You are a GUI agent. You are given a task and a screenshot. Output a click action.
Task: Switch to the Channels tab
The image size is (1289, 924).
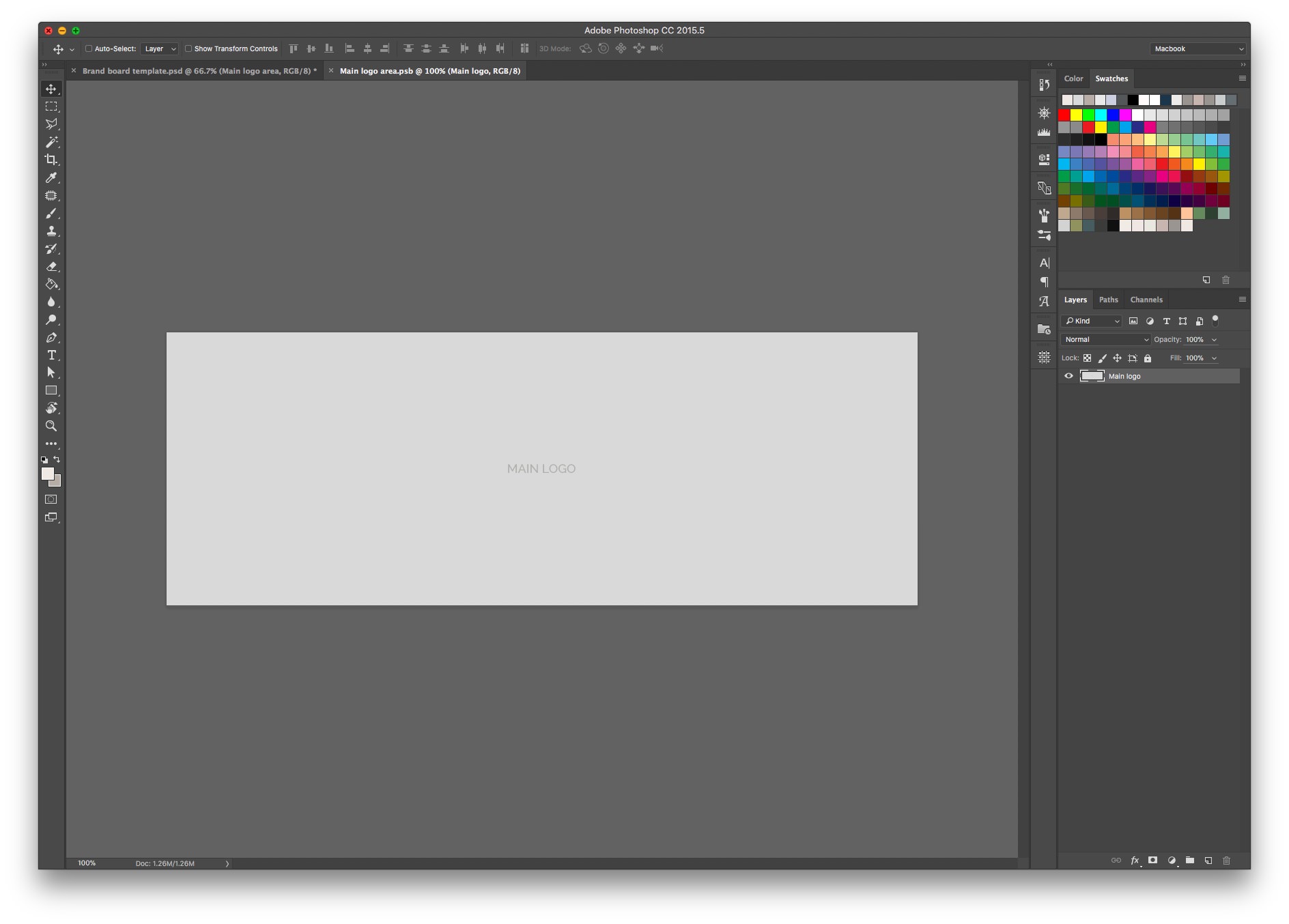1146,300
